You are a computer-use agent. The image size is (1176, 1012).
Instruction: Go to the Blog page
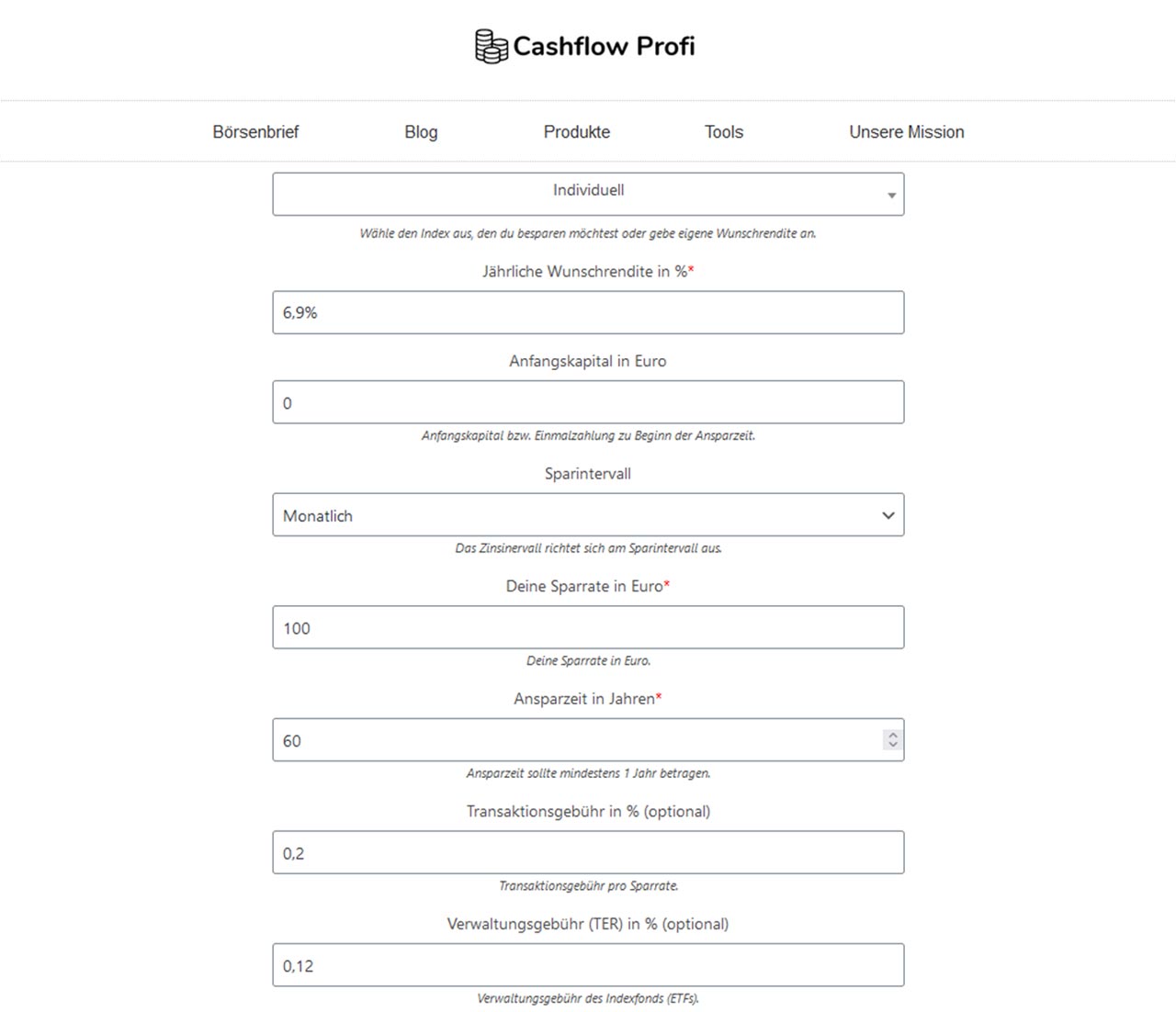click(x=421, y=132)
